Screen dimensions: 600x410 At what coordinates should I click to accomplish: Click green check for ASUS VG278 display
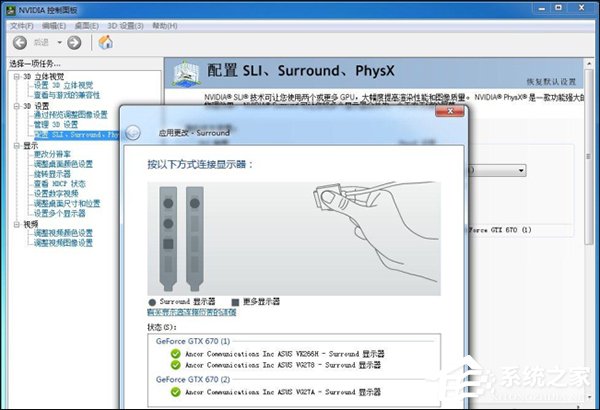point(176,365)
